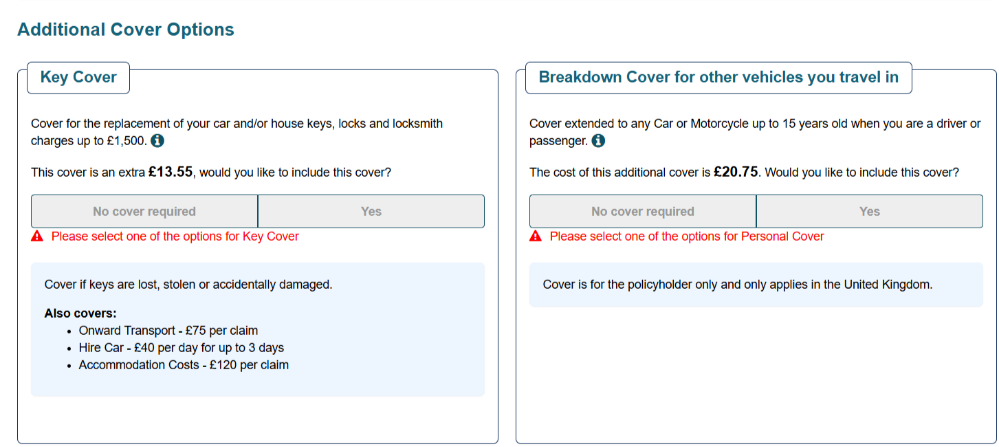Click the policyholder-only United Kingdom notice
Screen dimensions: 999x447
coord(738,285)
